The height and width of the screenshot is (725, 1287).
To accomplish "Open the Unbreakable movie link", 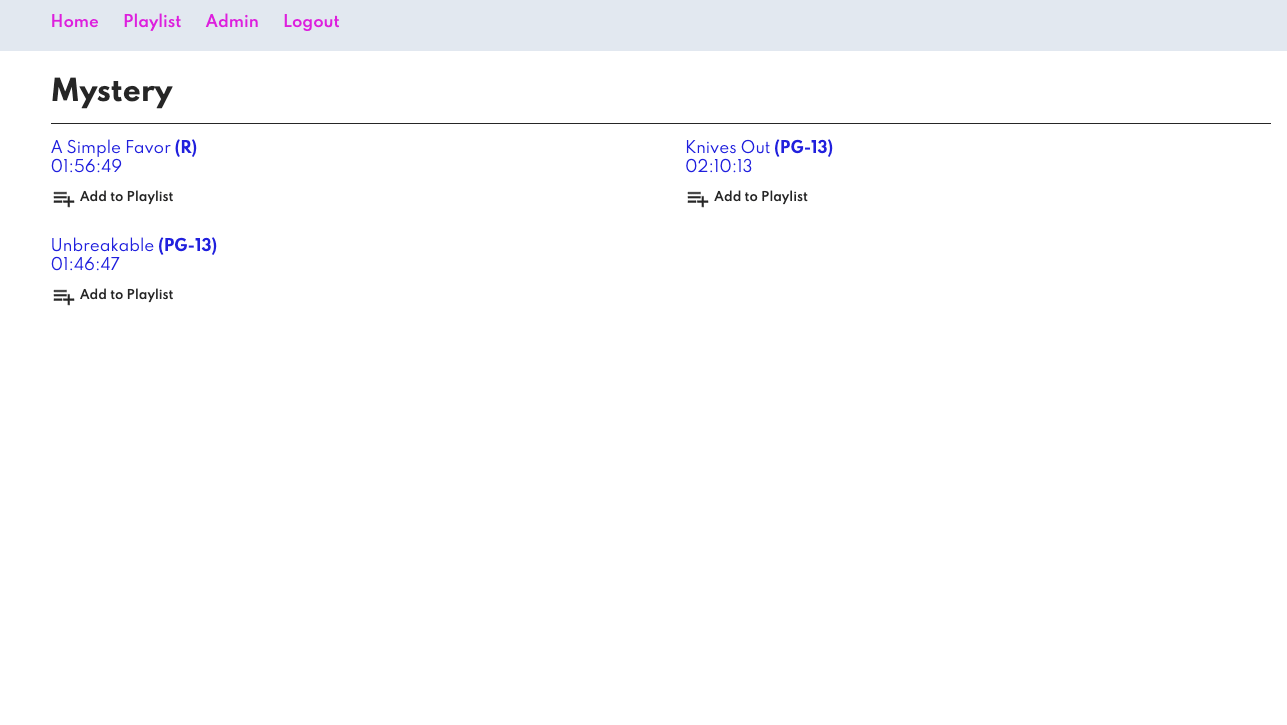I will click(102, 246).
